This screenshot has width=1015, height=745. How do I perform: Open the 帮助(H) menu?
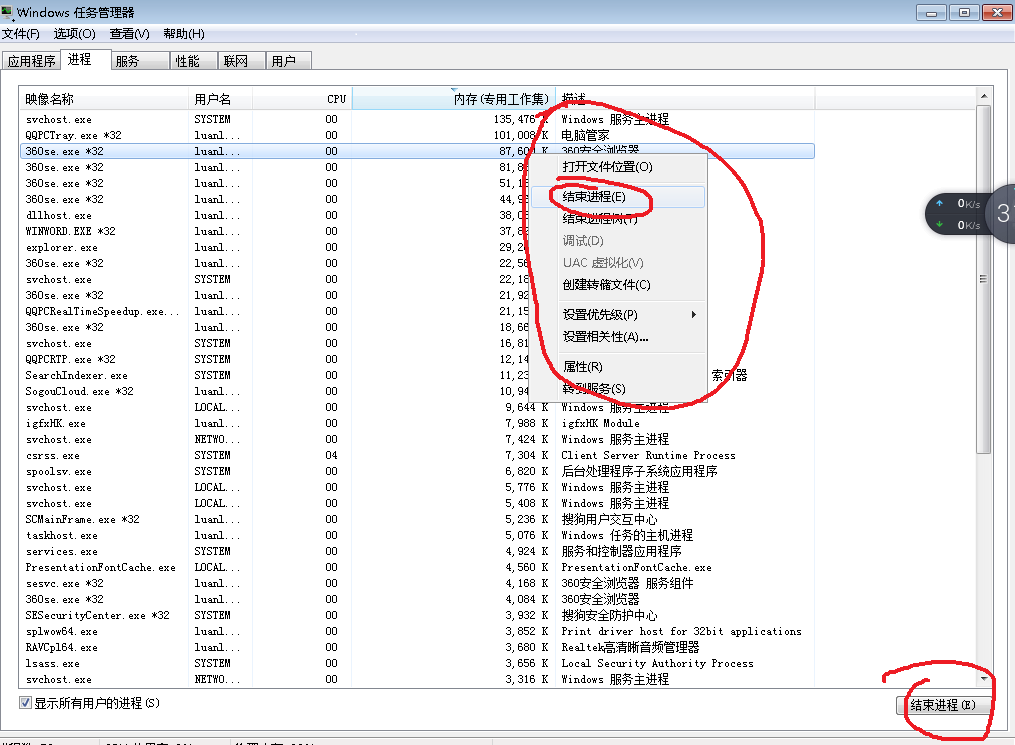(184, 34)
